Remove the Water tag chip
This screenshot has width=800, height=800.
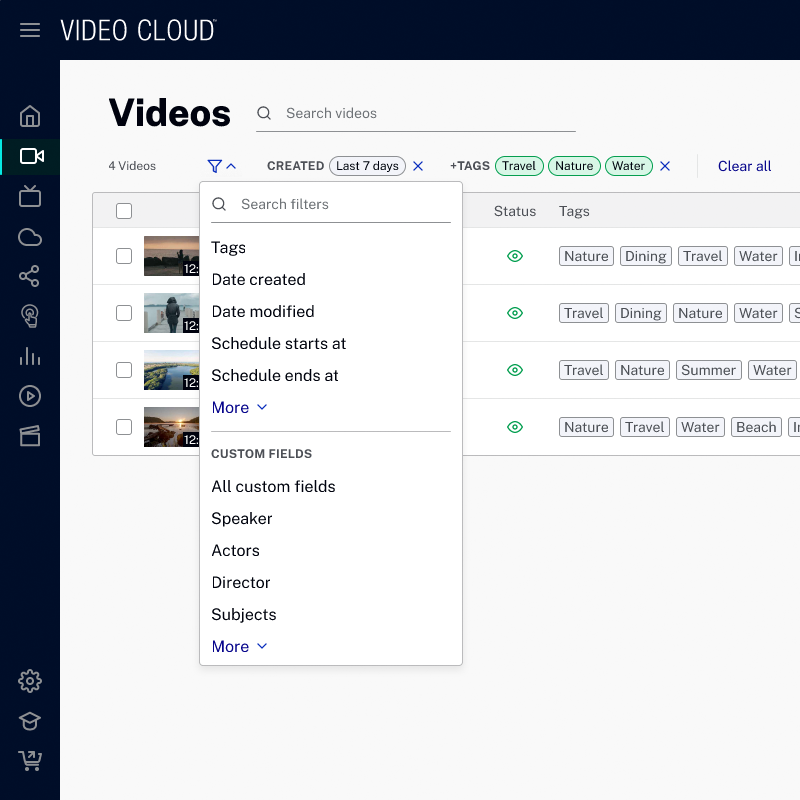(x=629, y=166)
